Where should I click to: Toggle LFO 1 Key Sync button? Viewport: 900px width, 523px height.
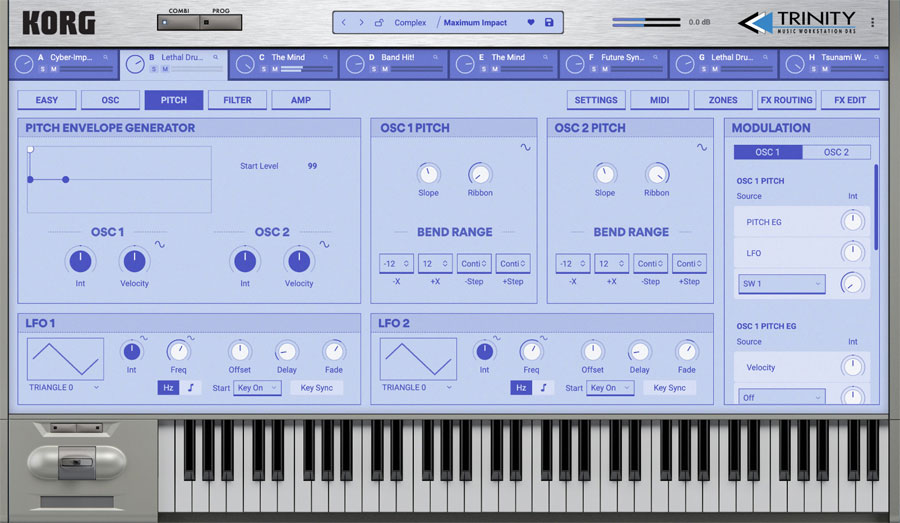(316, 388)
